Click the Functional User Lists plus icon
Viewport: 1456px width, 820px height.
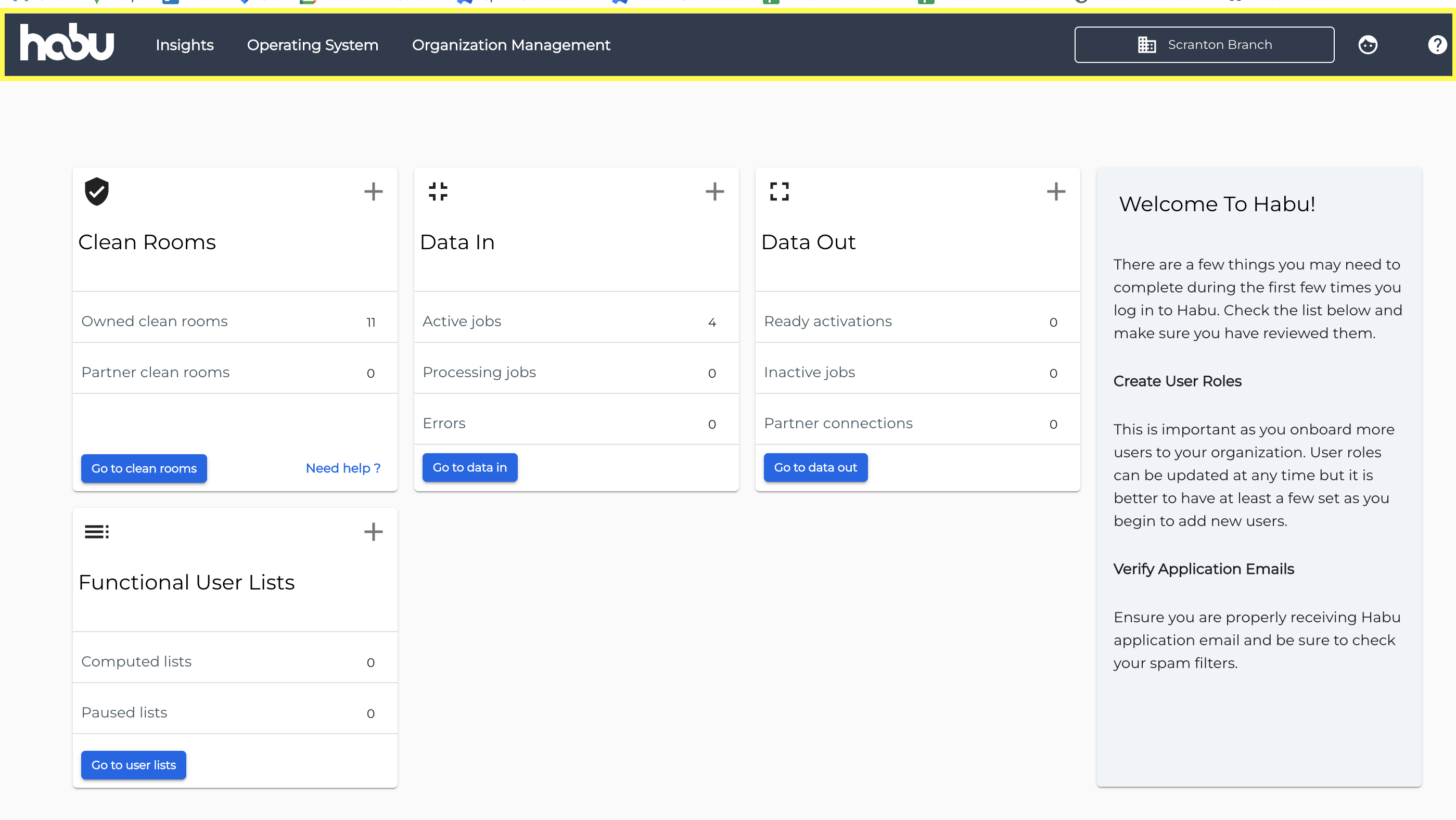[x=373, y=532]
